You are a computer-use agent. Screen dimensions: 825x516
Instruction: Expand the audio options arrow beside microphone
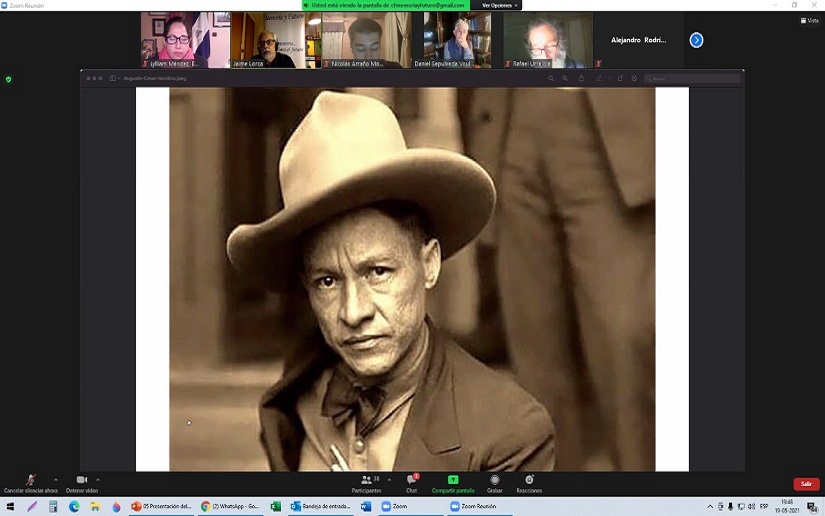(x=55, y=479)
